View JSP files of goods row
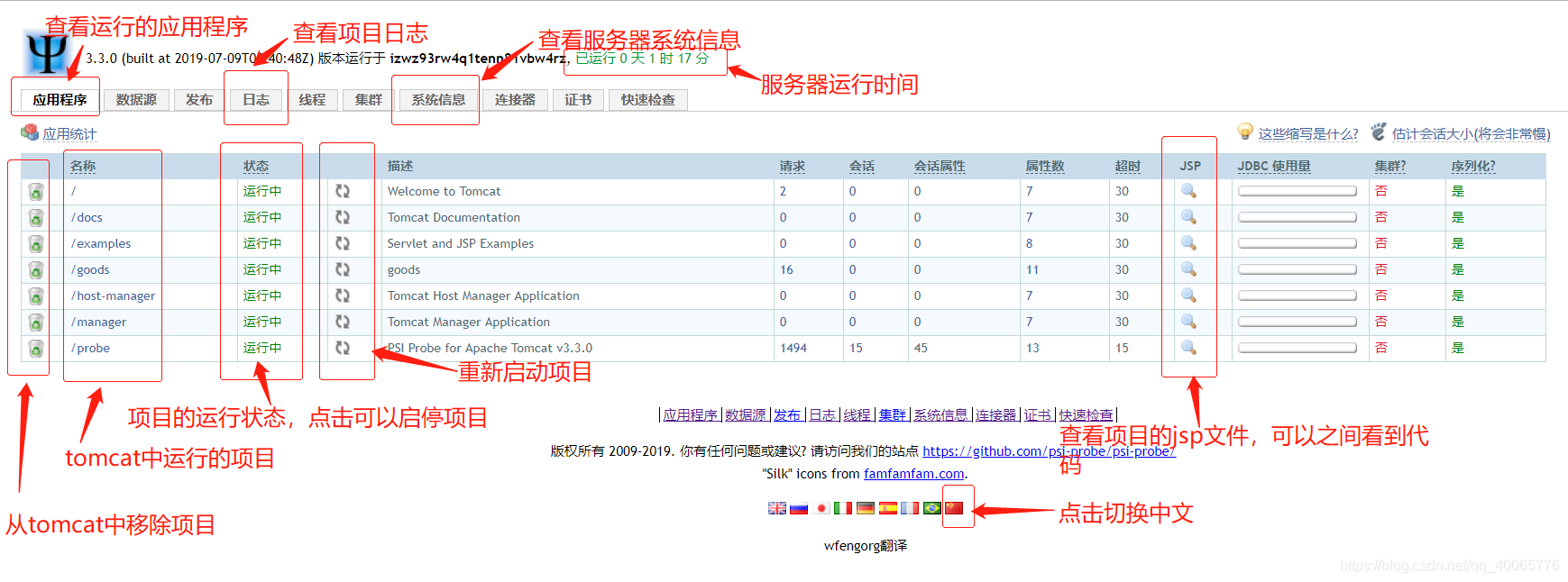 coord(1188,269)
